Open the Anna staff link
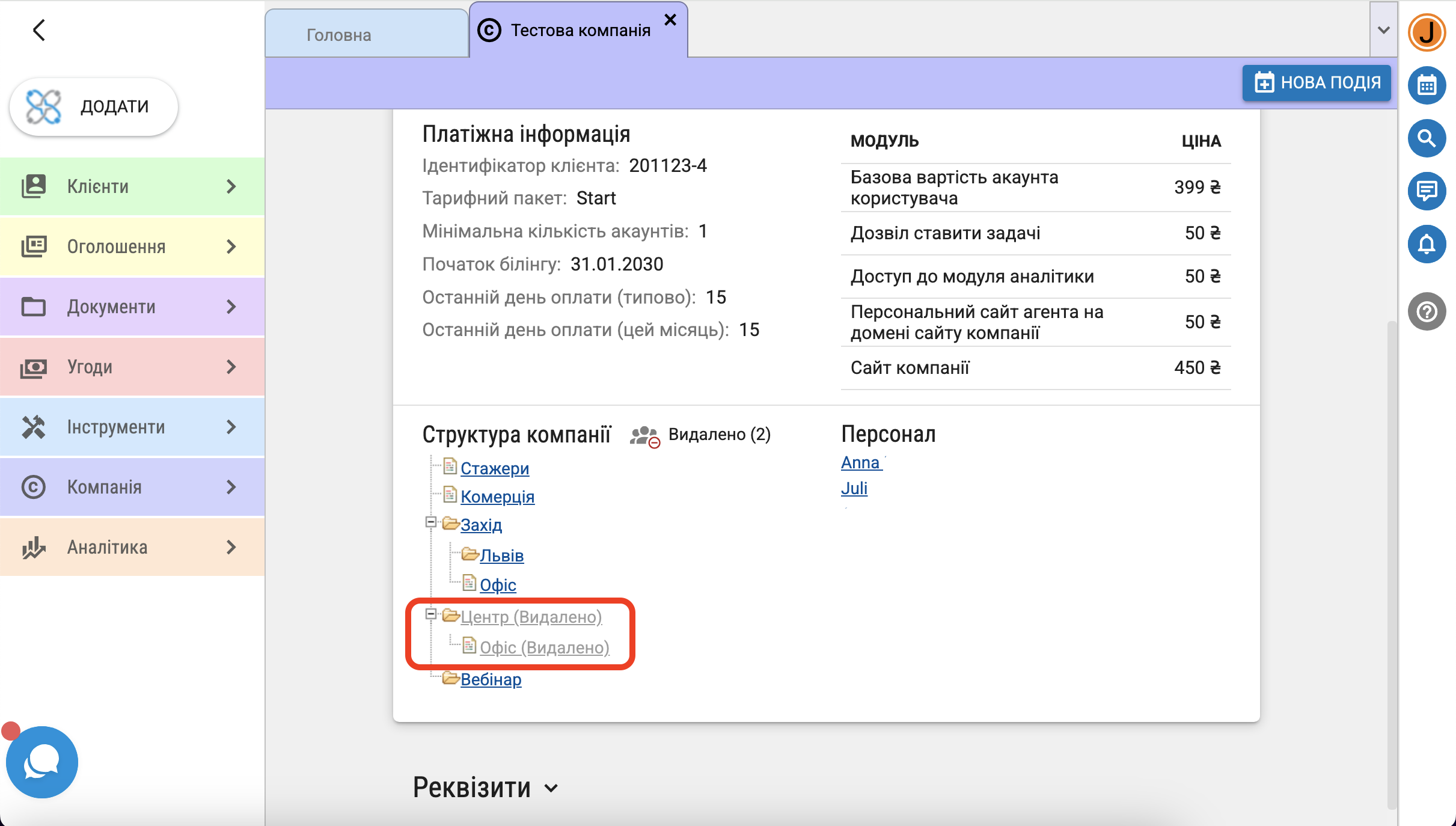This screenshot has height=826, width=1456. coord(860,463)
